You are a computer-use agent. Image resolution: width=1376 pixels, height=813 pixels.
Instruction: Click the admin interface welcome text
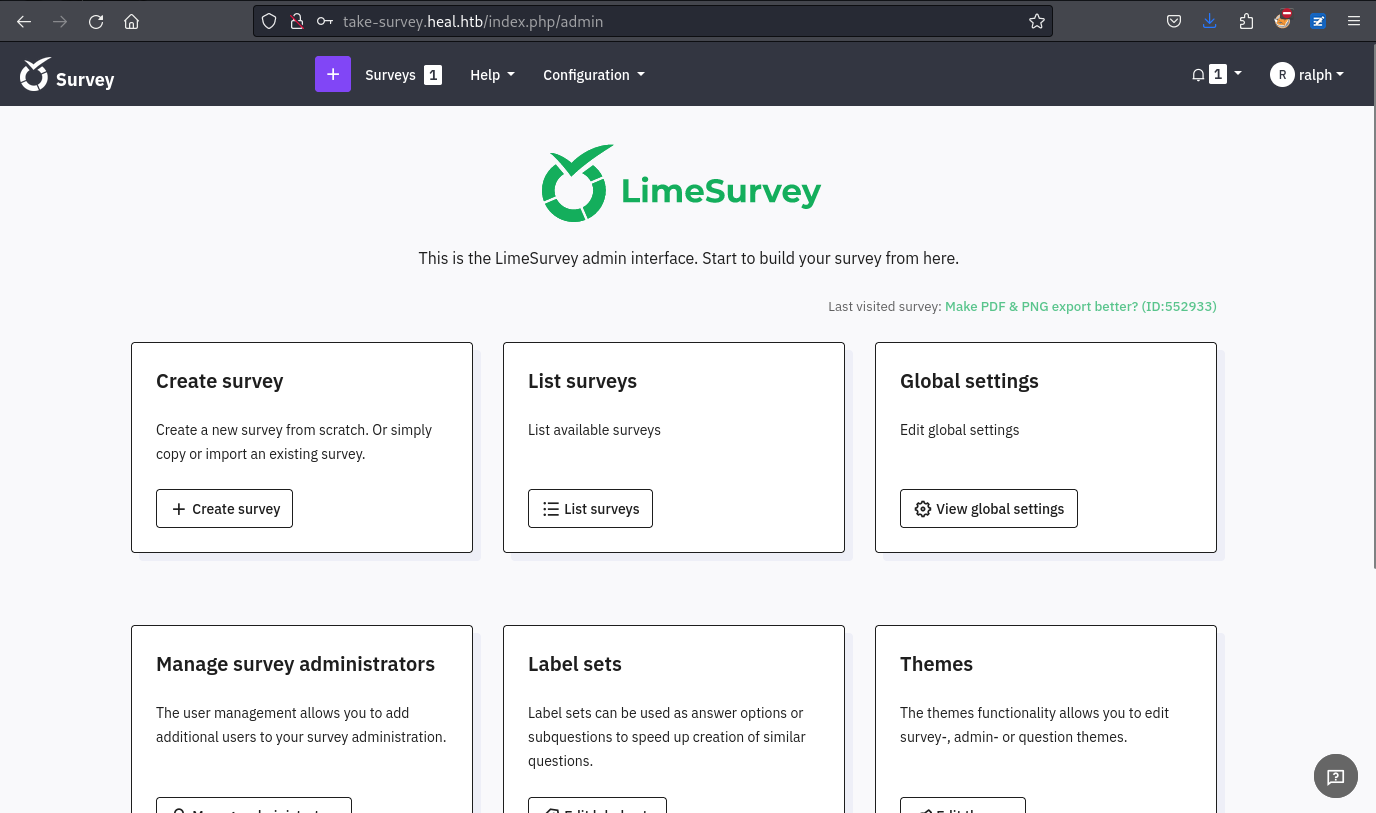point(688,258)
